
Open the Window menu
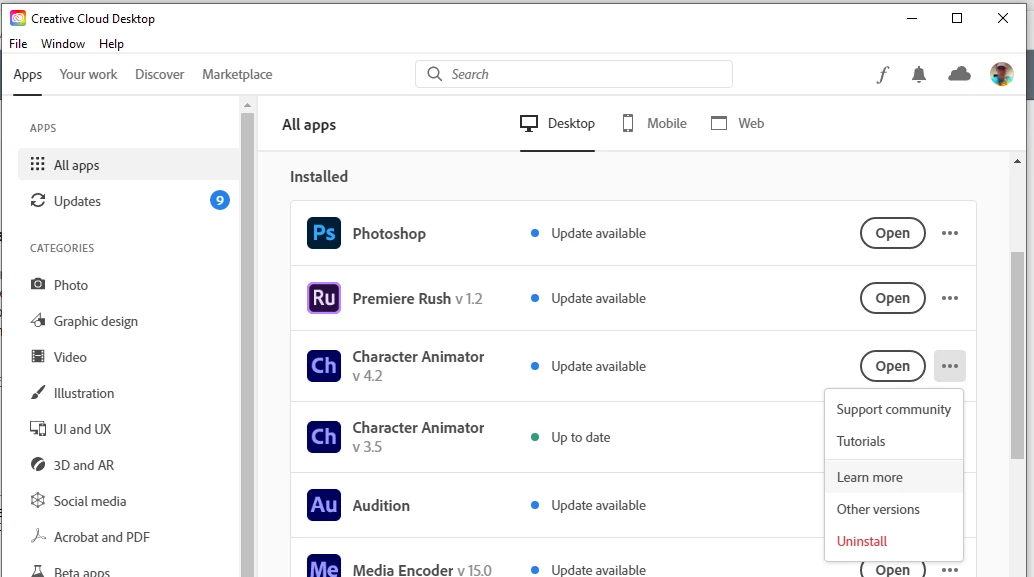(63, 44)
